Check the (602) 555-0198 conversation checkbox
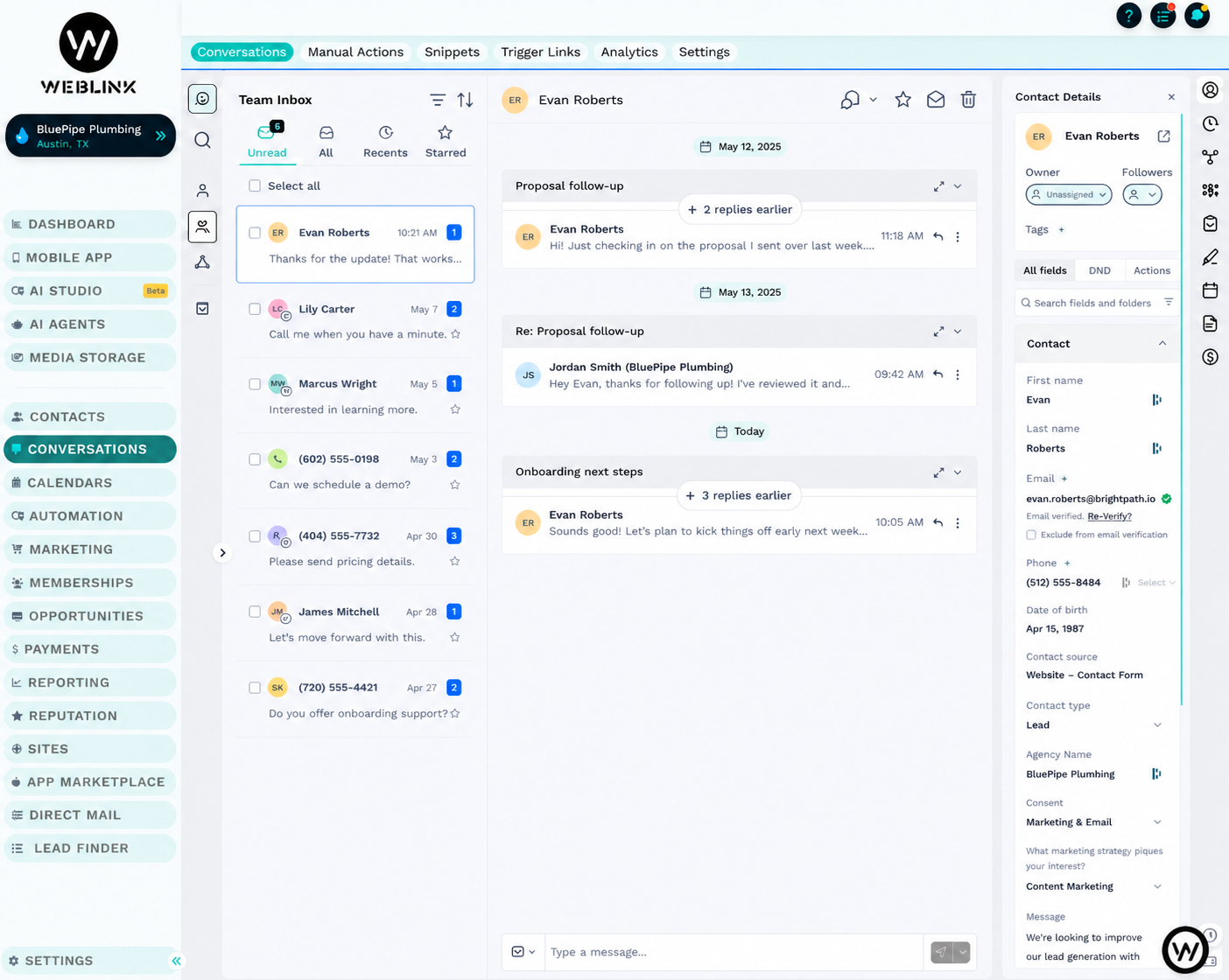 pos(255,459)
